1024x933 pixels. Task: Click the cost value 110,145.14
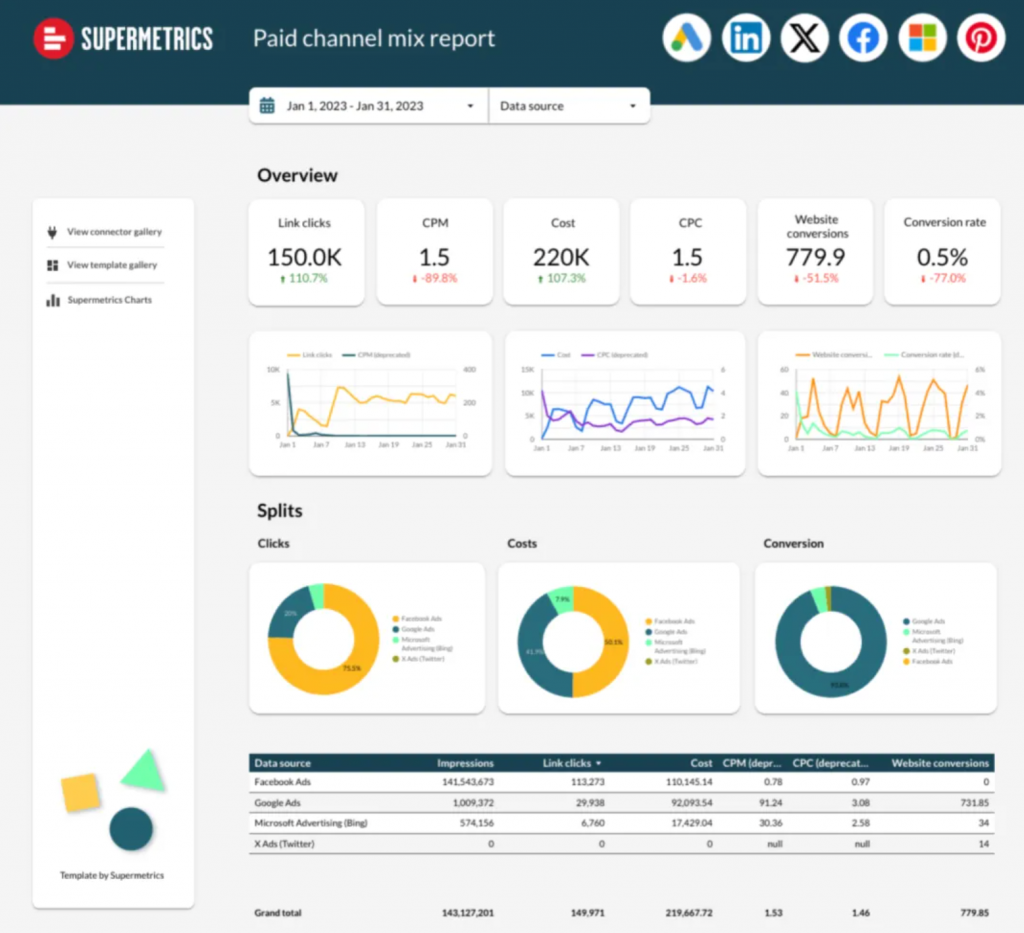[x=689, y=782]
